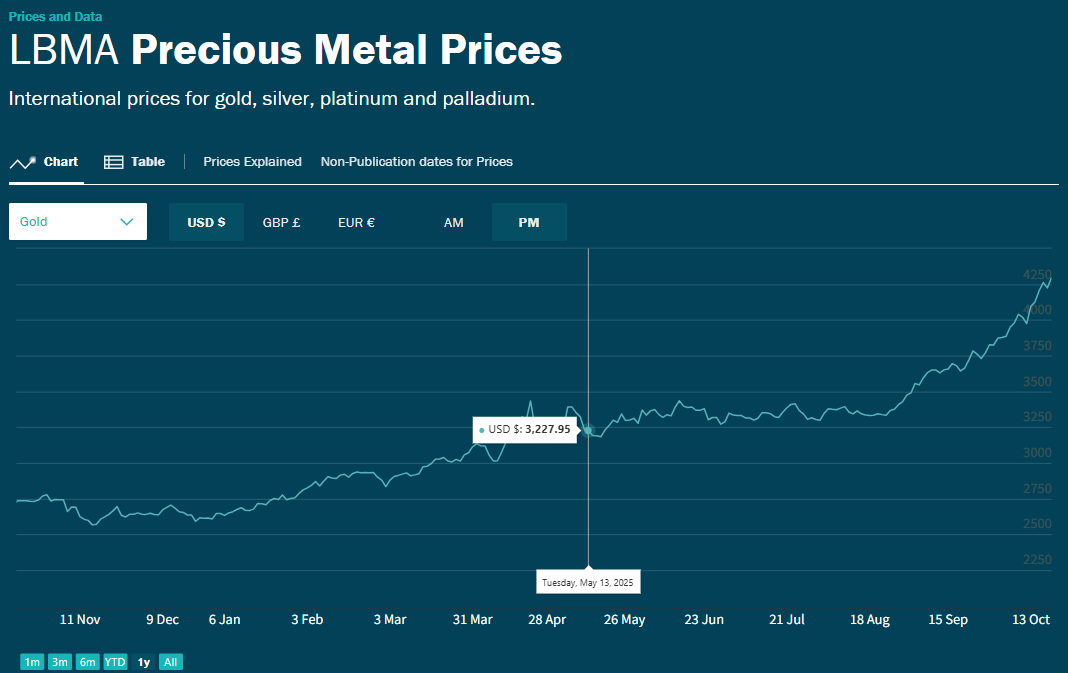This screenshot has height=673, width=1068.
Task: Open Non-Publication dates for Prices link
Action: pos(416,162)
